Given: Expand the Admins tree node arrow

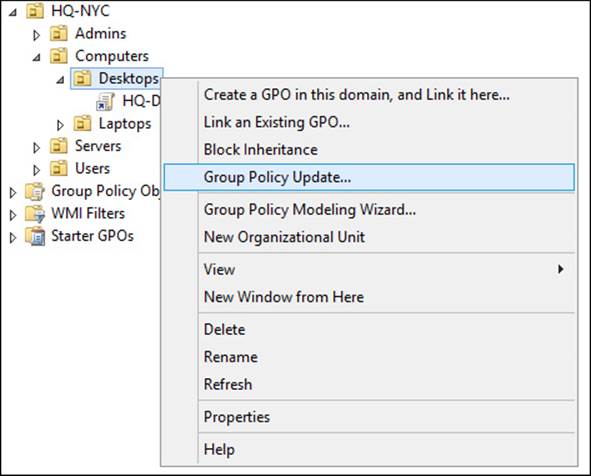Looking at the screenshot, I should pyautogui.click(x=37, y=35).
